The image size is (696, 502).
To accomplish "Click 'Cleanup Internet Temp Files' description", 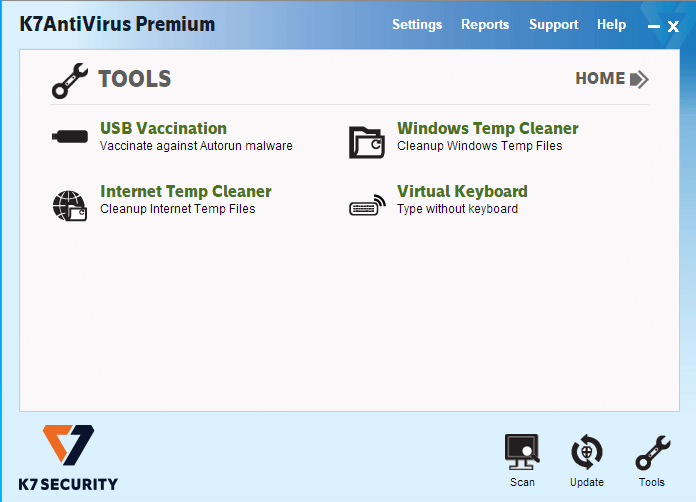I will tap(178, 209).
